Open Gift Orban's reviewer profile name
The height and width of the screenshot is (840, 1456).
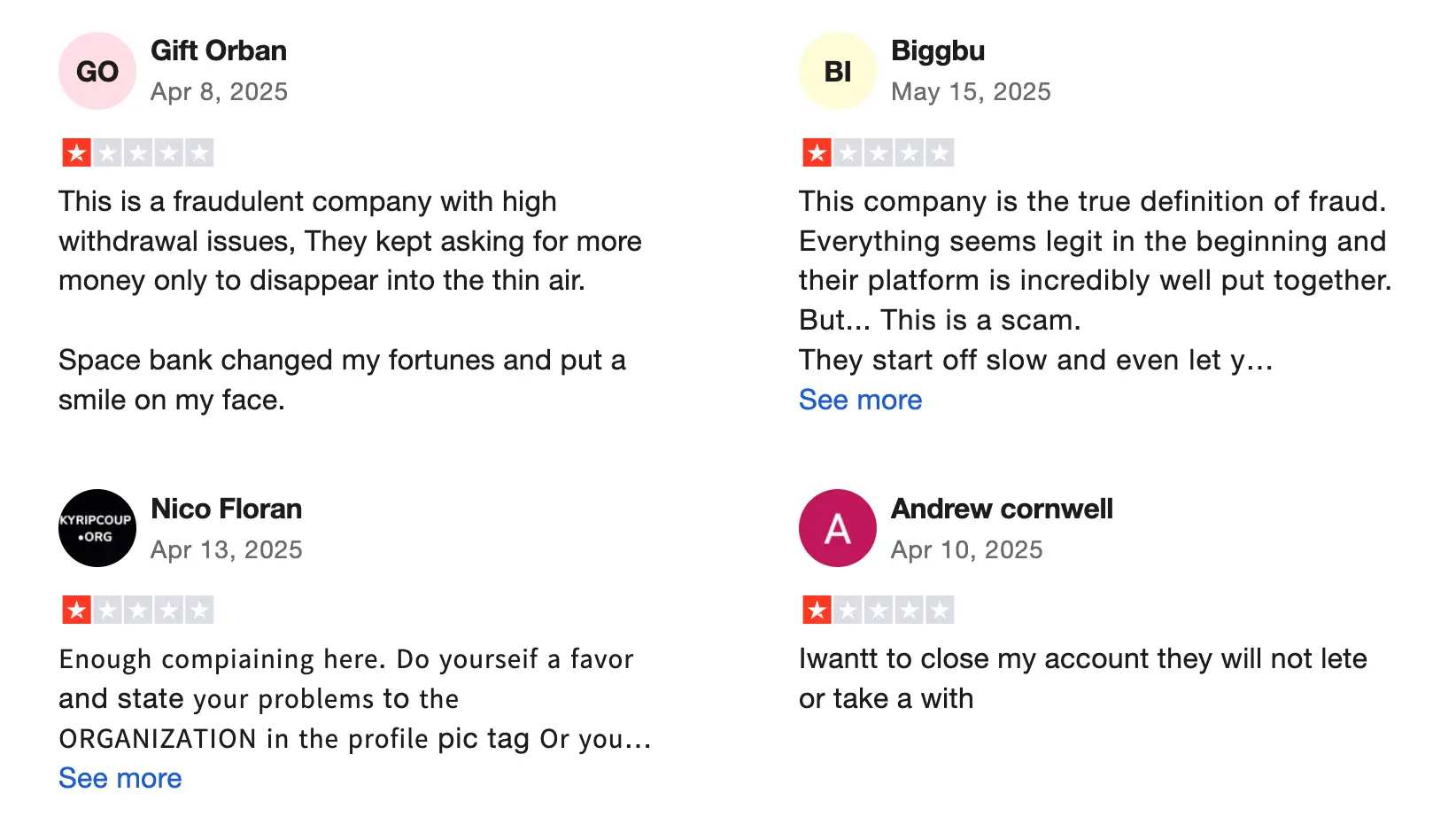pos(219,51)
